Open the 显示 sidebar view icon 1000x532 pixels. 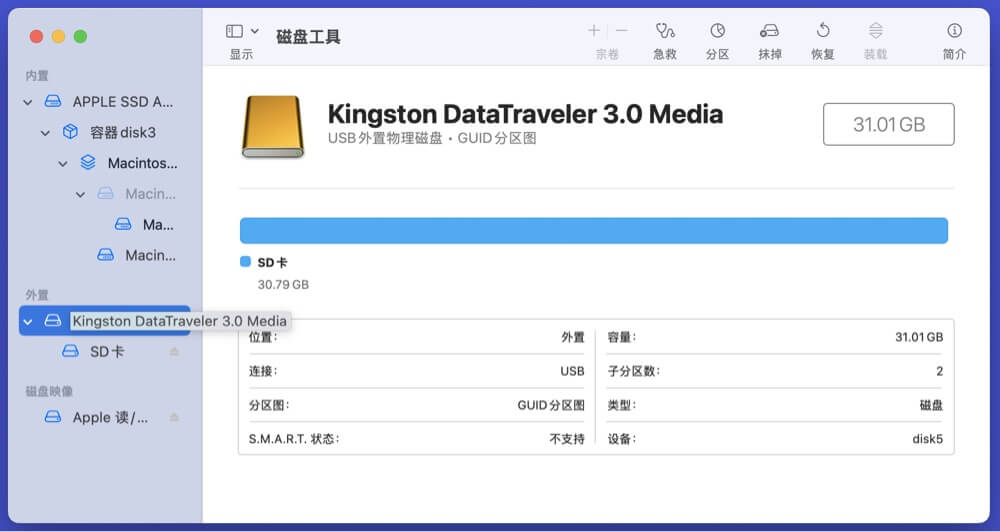pos(234,31)
